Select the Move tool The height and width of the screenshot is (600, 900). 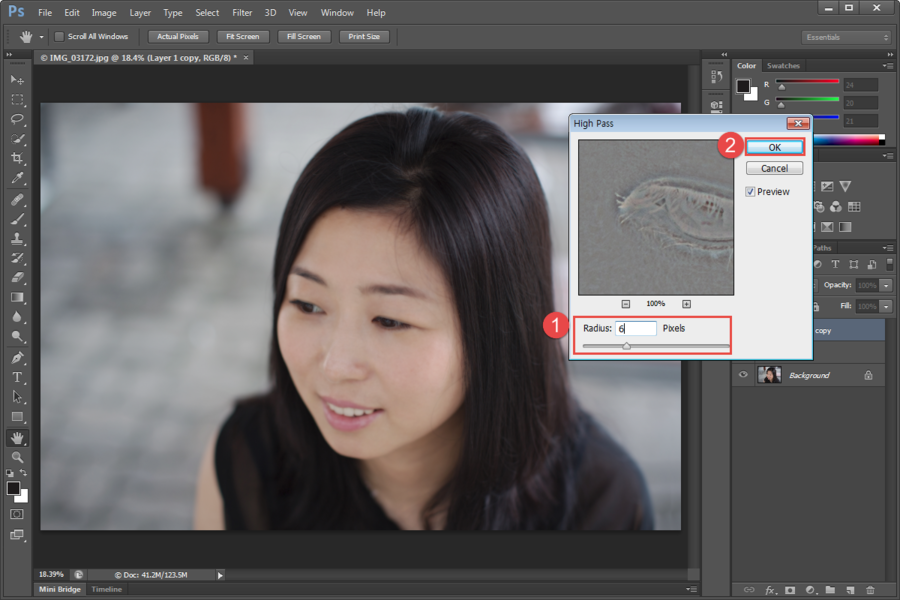pyautogui.click(x=17, y=80)
